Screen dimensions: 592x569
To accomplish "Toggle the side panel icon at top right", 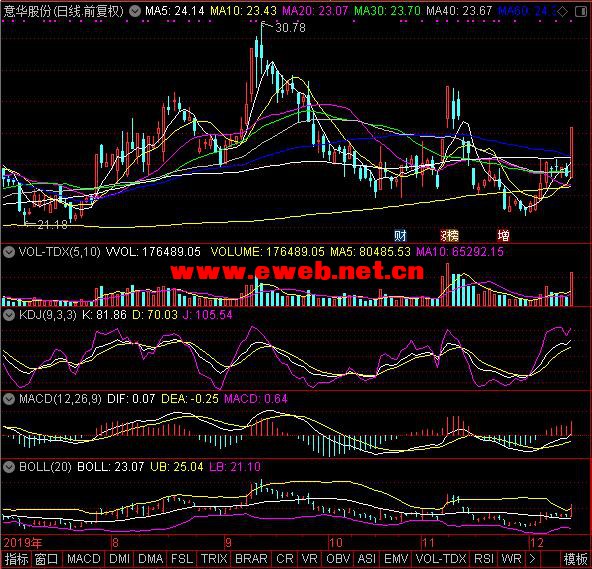I will 581,12.
